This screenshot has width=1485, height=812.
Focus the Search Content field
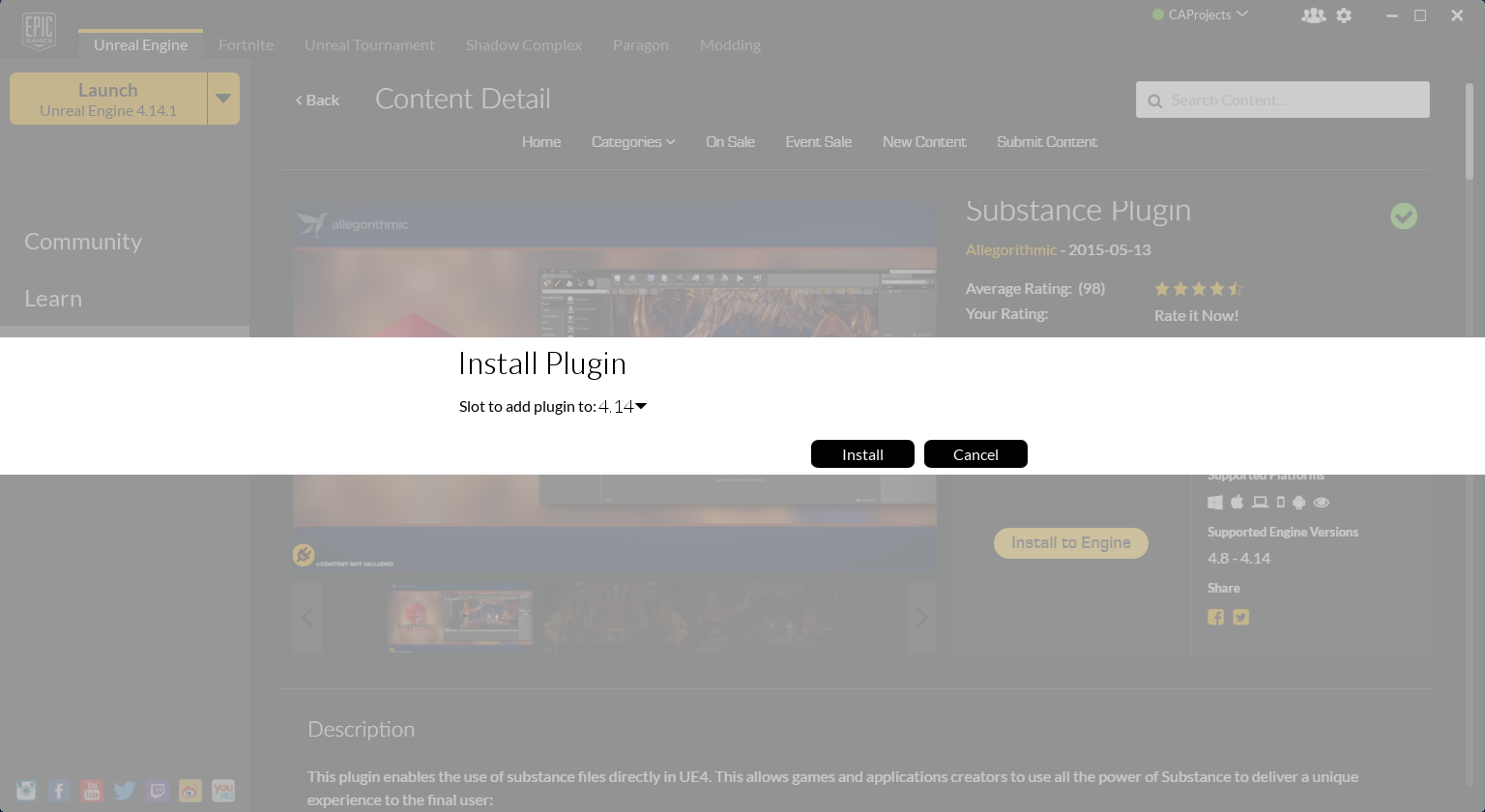click(1283, 100)
